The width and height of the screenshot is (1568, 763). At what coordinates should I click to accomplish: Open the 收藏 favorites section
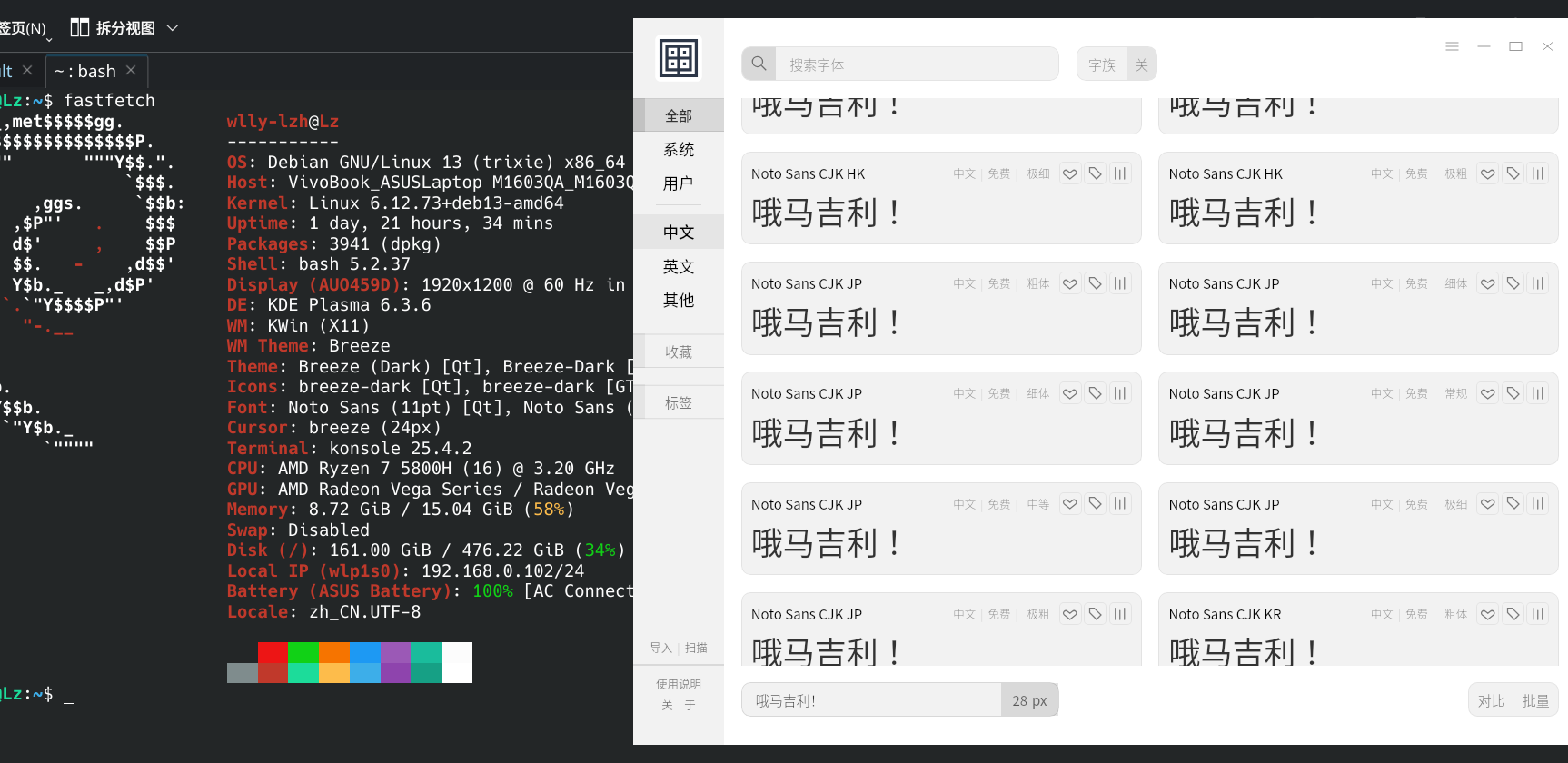pos(679,352)
